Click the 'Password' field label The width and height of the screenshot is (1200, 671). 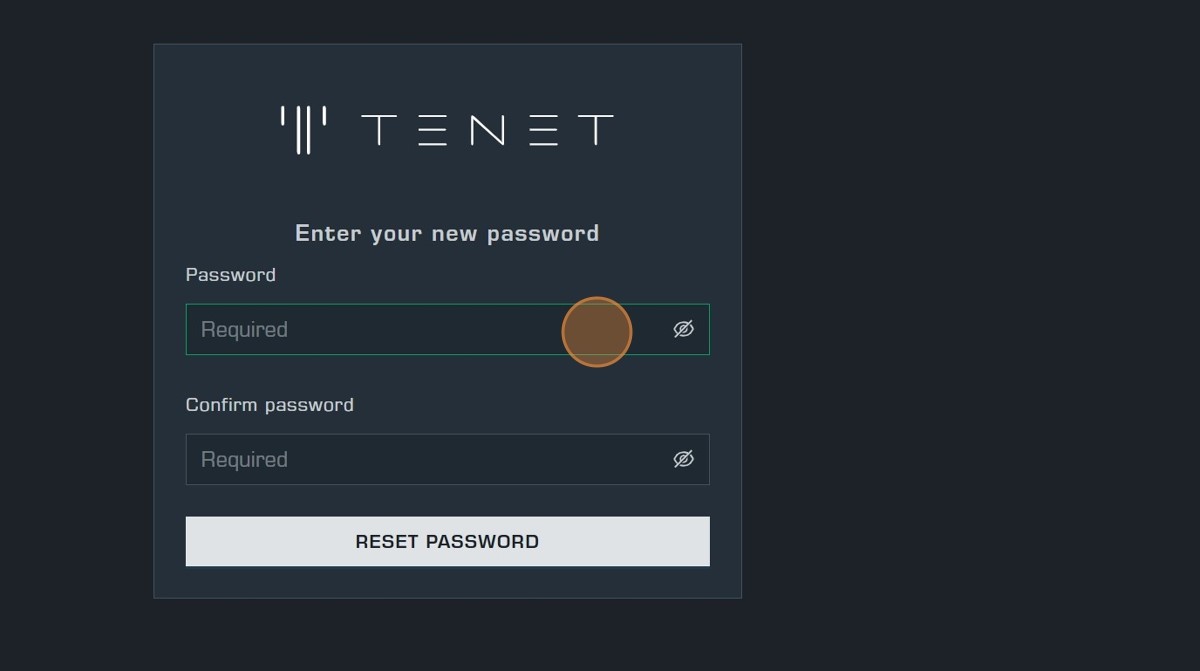tap(231, 274)
